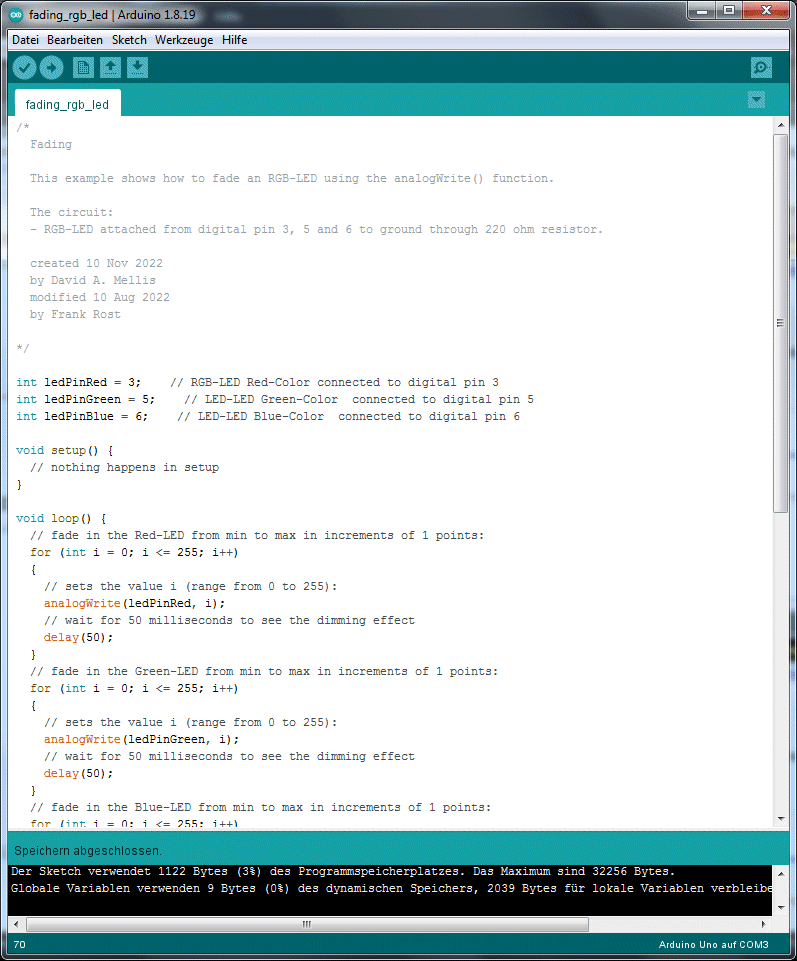Click the Upload arrow icon
The image size is (797, 961).
tap(51, 67)
